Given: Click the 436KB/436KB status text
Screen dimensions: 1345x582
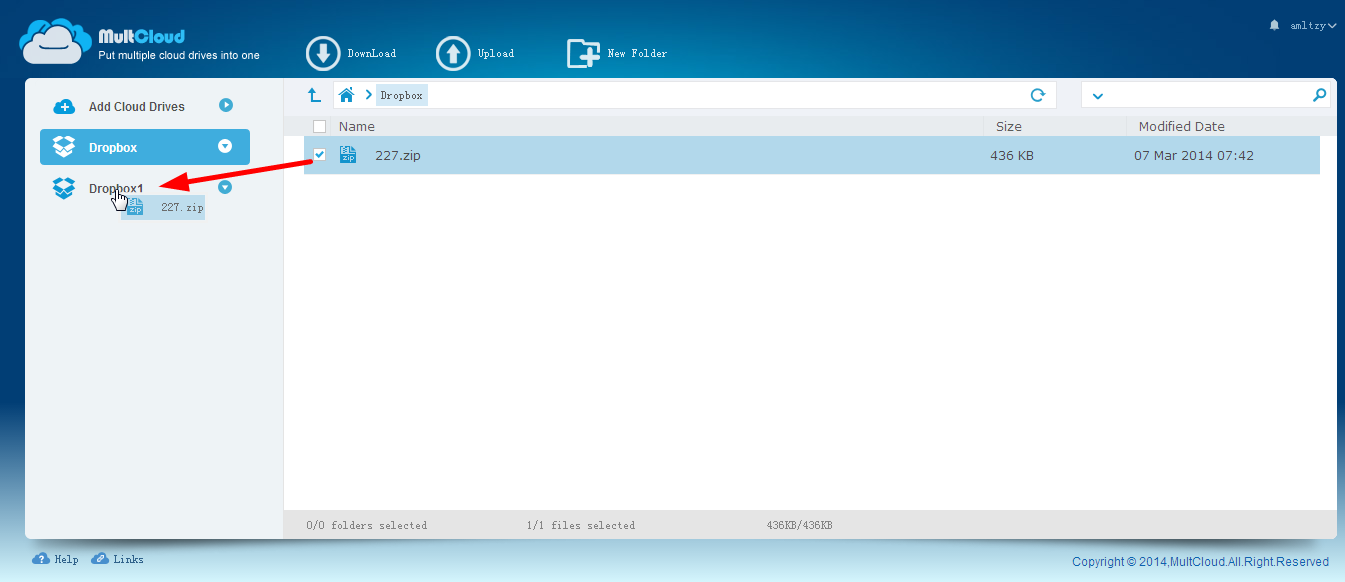Looking at the screenshot, I should [799, 525].
